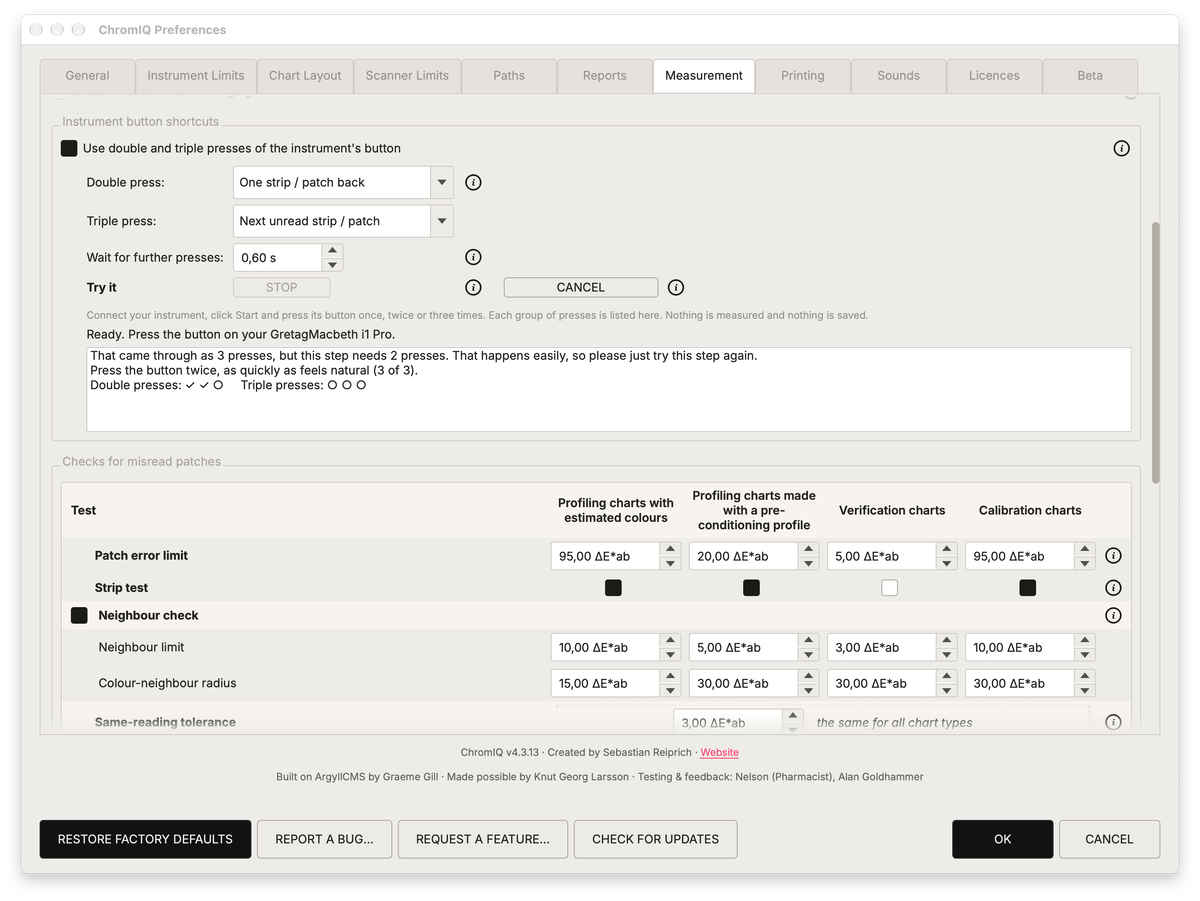Enable Strip test for Verification charts

pos(889,588)
